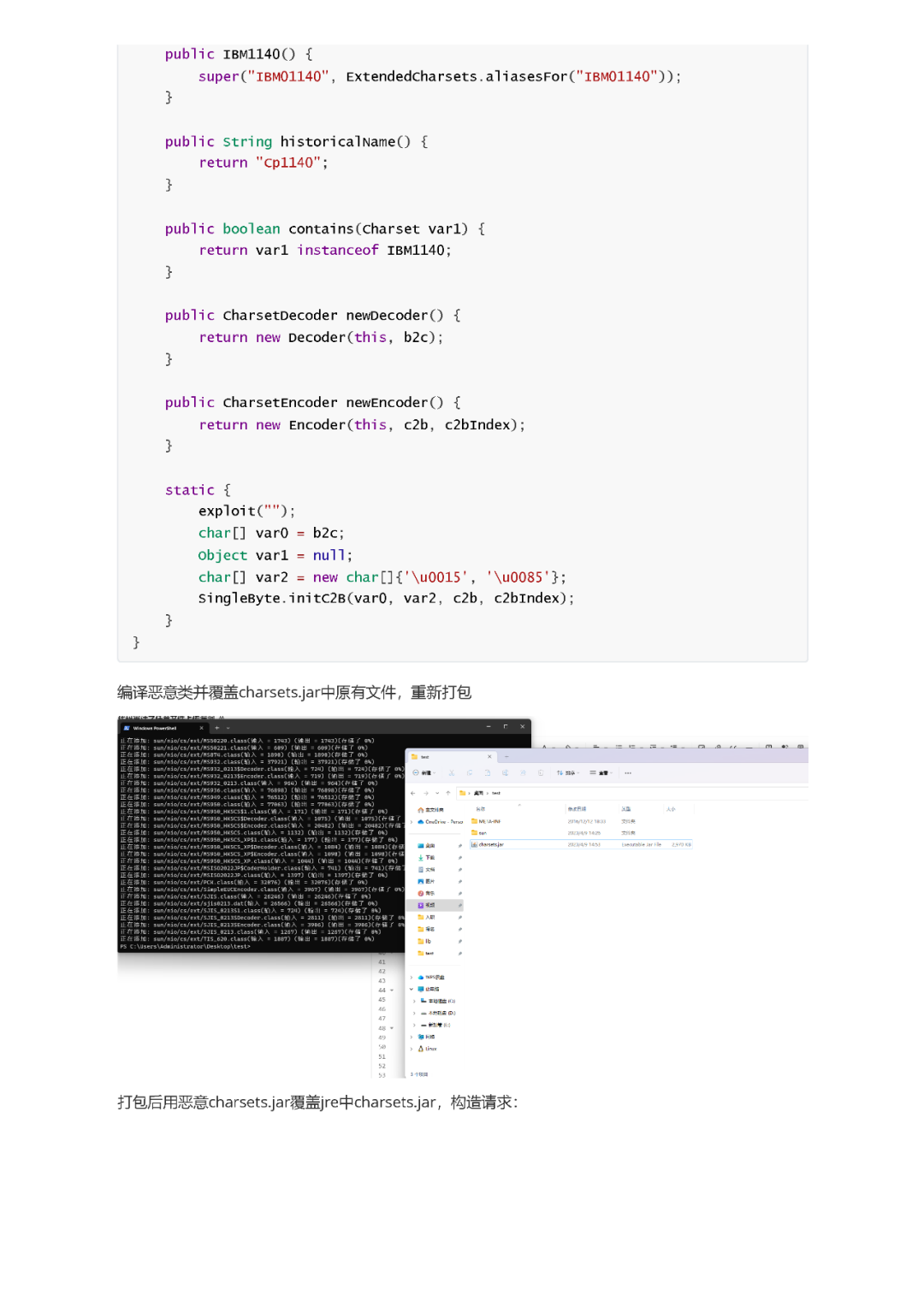Select Home in the navigation pane

click(431, 809)
